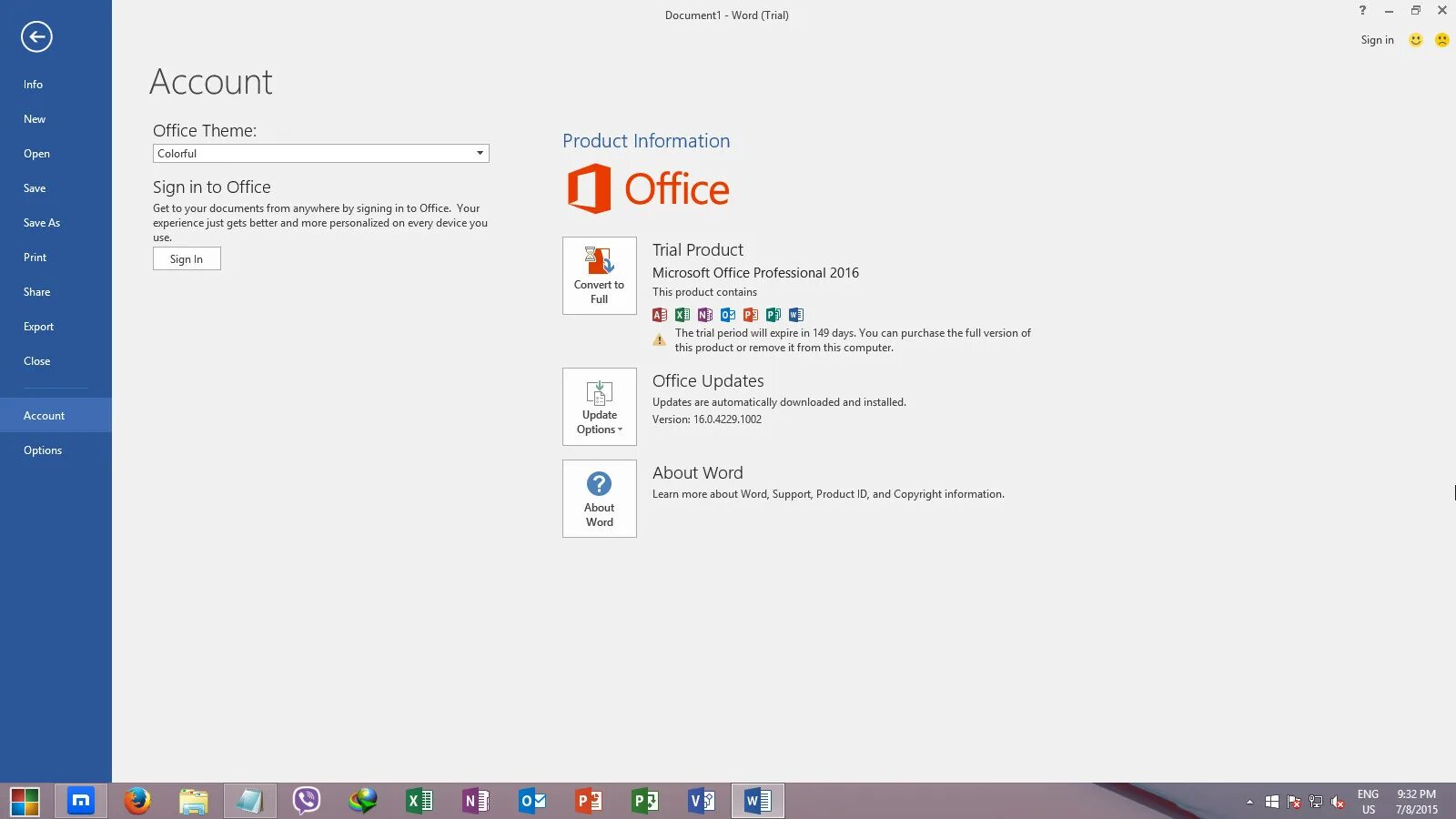Click the Publisher icon in product contains
Image resolution: width=1456 pixels, height=819 pixels.
tap(773, 315)
